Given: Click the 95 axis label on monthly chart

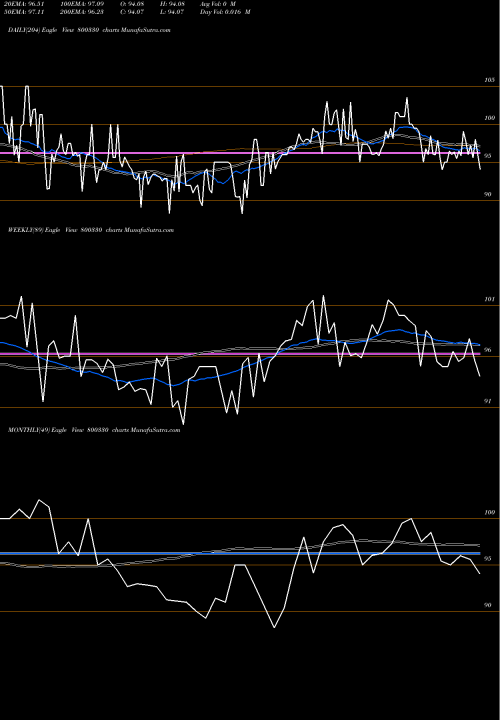Looking at the screenshot, I should coord(488,559).
